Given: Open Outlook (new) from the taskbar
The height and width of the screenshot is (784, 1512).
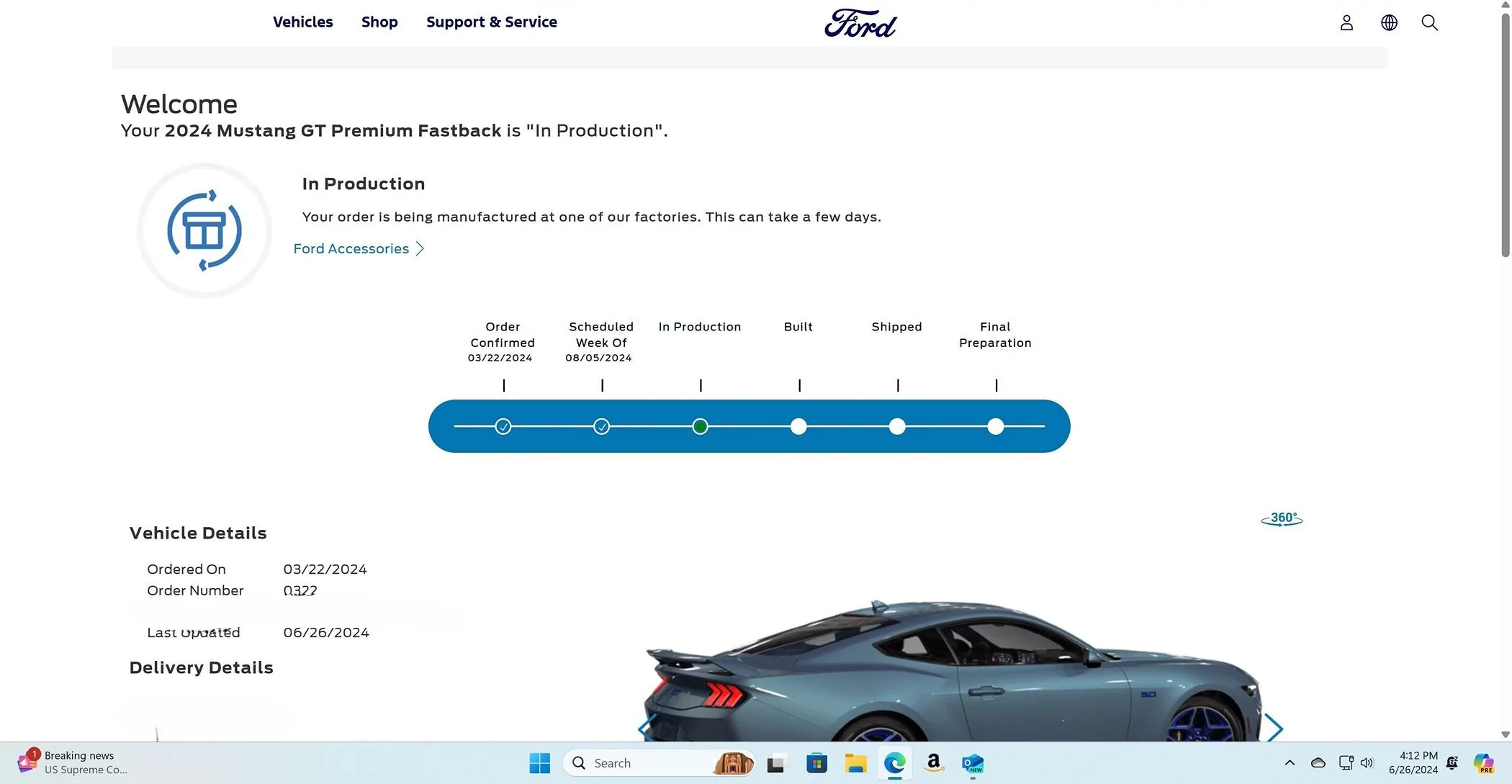Looking at the screenshot, I should click(973, 763).
